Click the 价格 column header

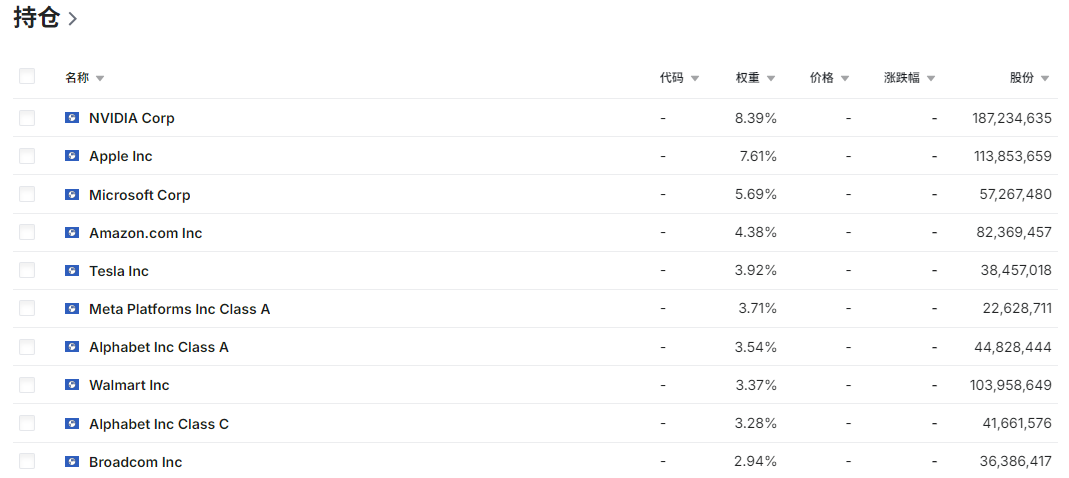[822, 78]
